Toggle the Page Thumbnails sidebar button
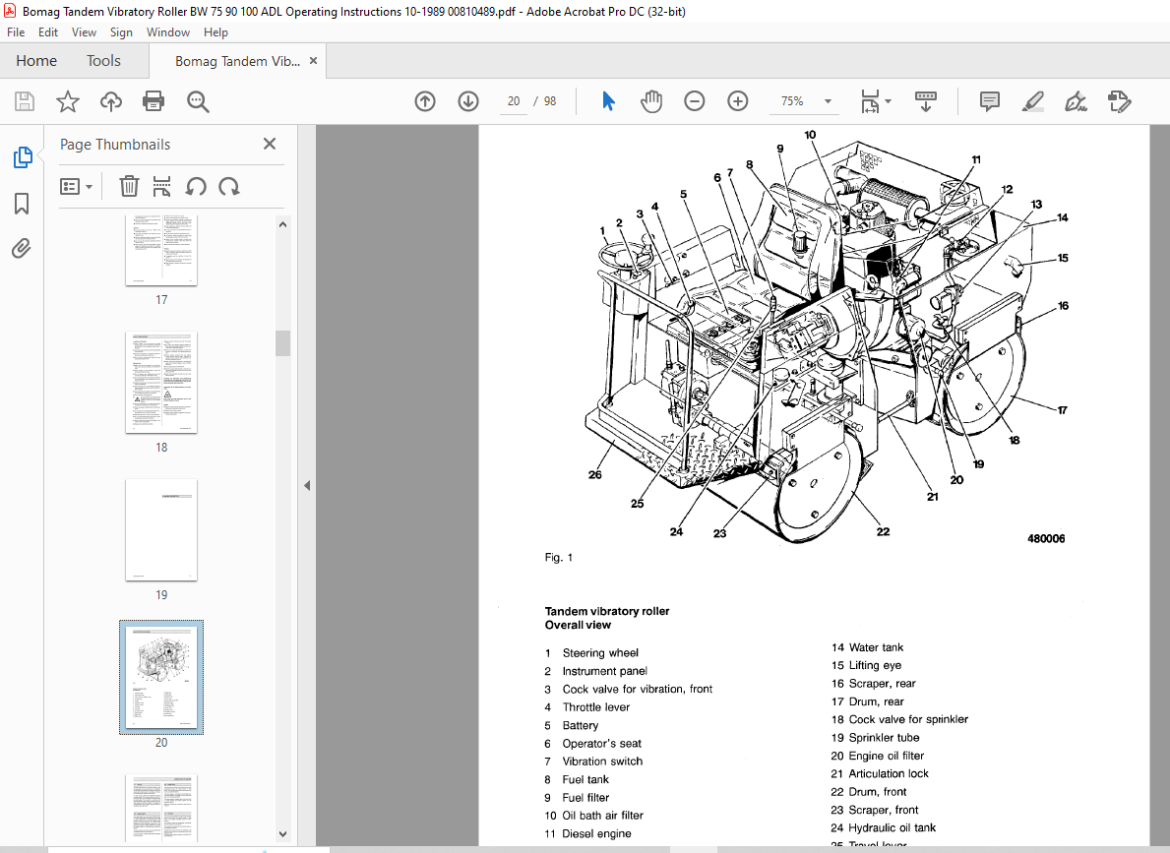The image size is (1170, 853). click(22, 157)
